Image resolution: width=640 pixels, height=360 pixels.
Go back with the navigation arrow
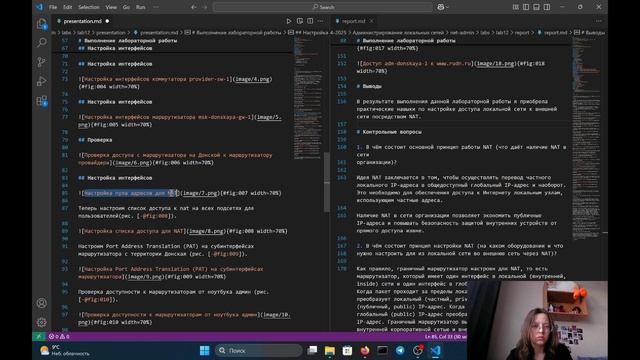coord(193,7)
